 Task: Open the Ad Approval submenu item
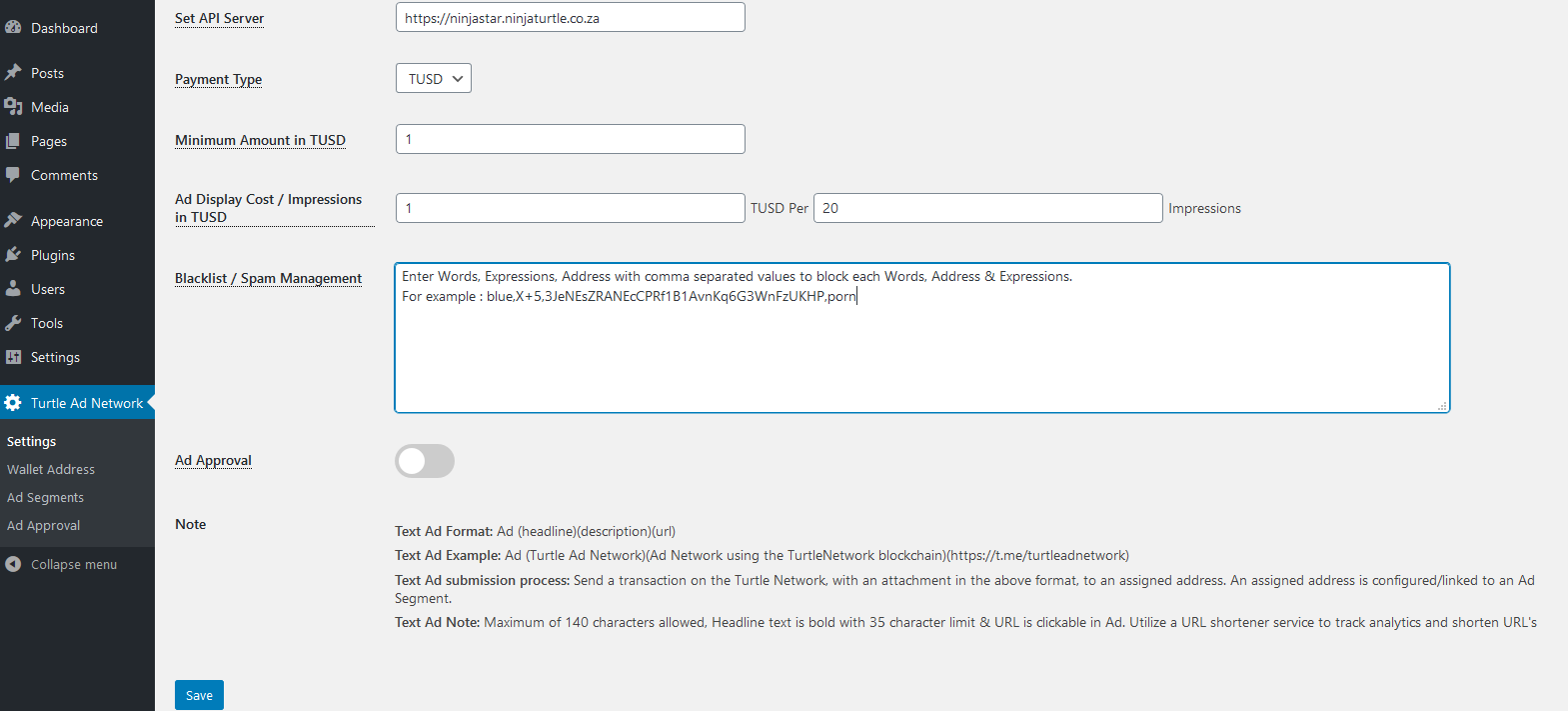[44, 525]
